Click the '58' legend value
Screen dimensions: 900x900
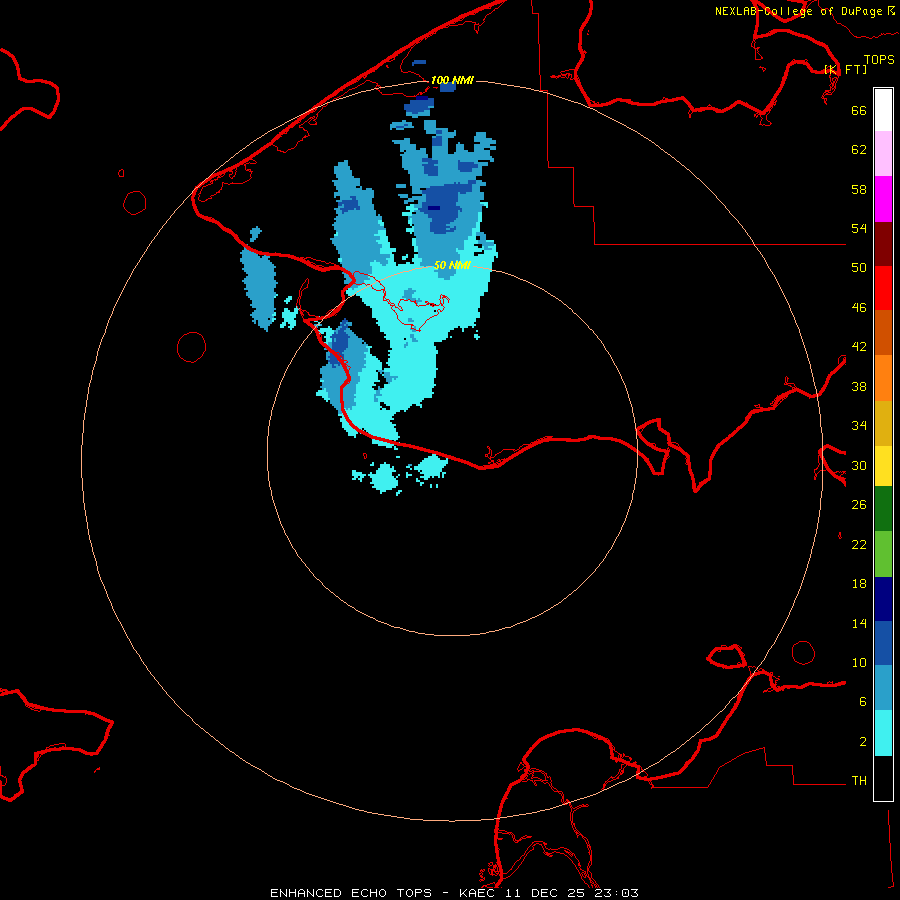tap(859, 189)
